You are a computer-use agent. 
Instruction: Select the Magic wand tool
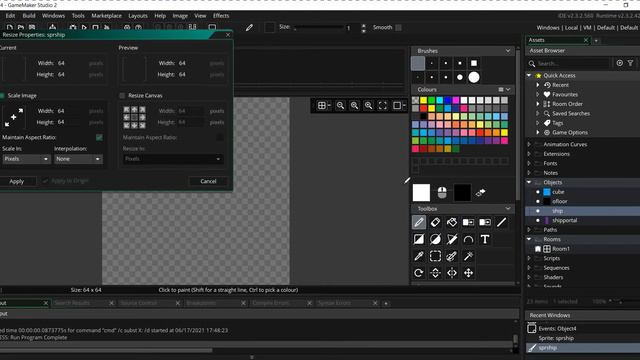[x=469, y=256]
